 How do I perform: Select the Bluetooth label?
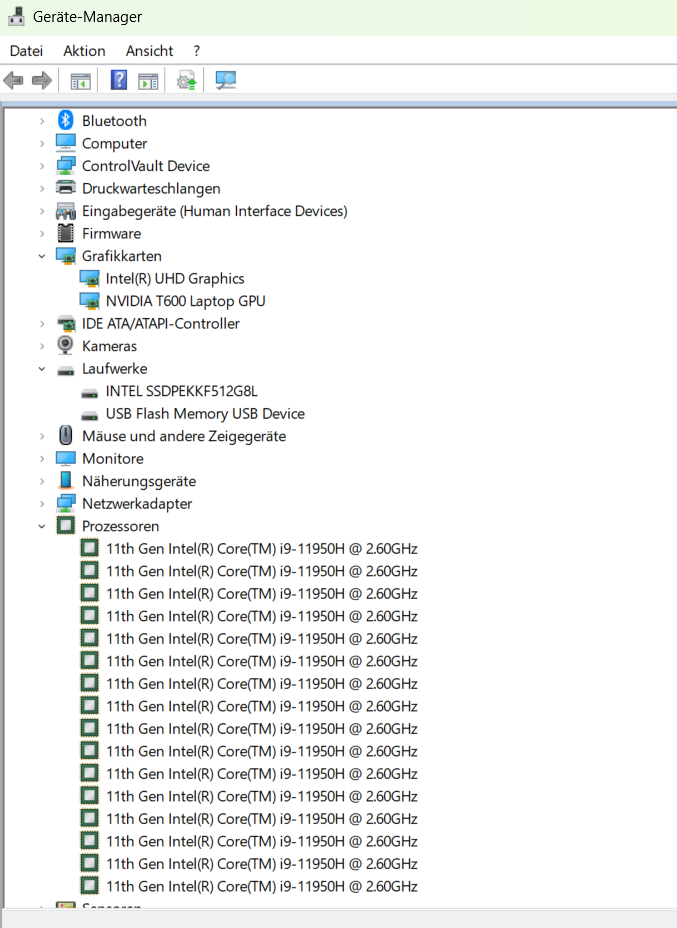click(x=114, y=121)
